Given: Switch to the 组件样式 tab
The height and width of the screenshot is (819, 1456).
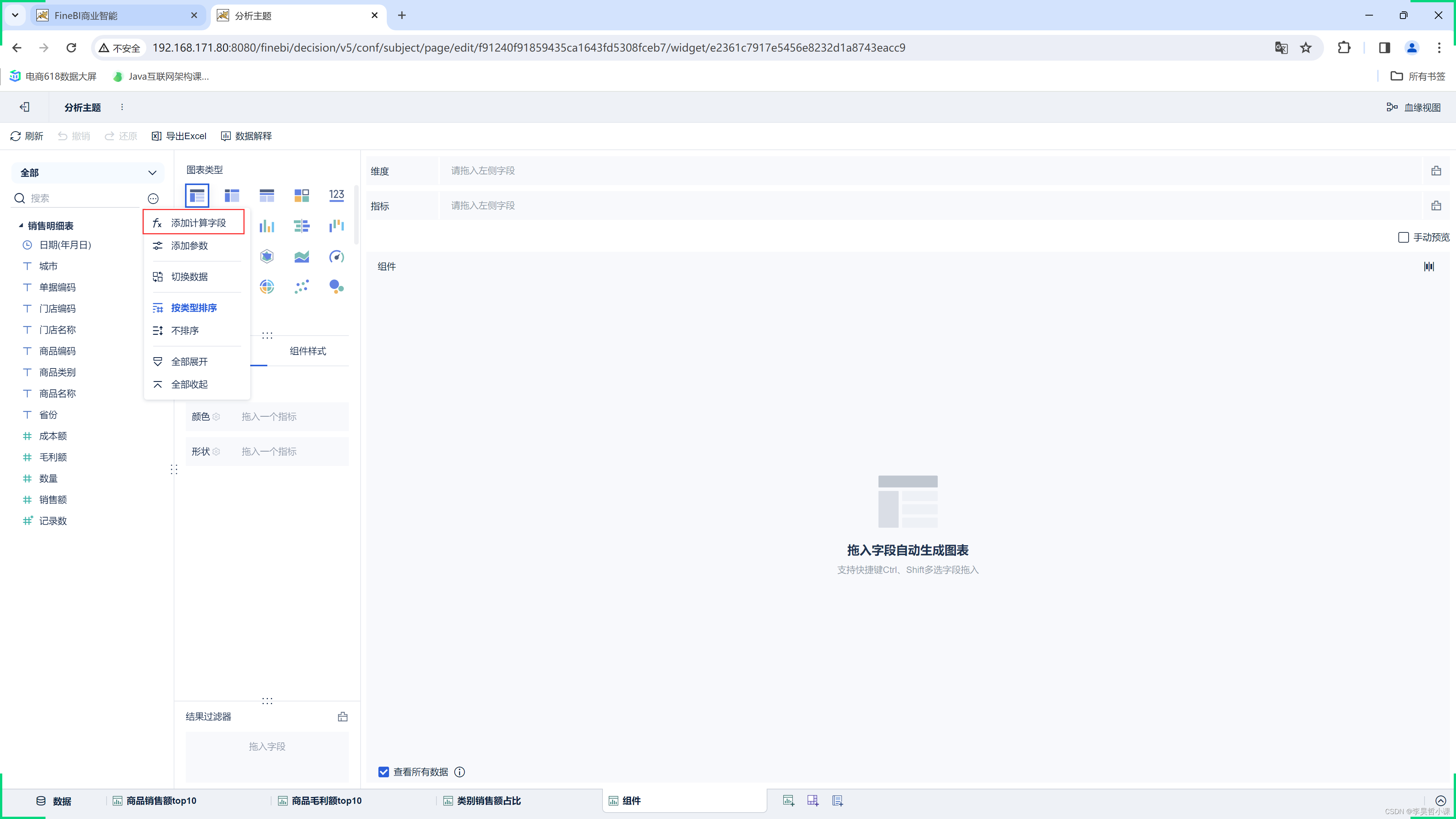Looking at the screenshot, I should pyautogui.click(x=308, y=351).
